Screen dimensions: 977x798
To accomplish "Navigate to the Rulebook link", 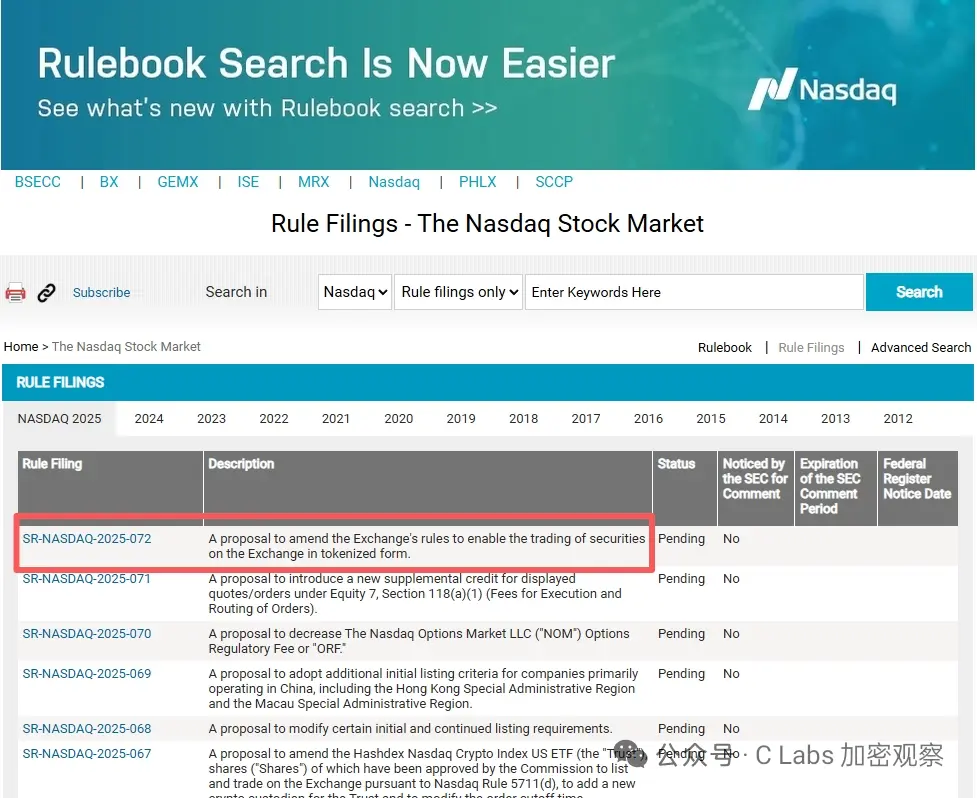I will [724, 347].
